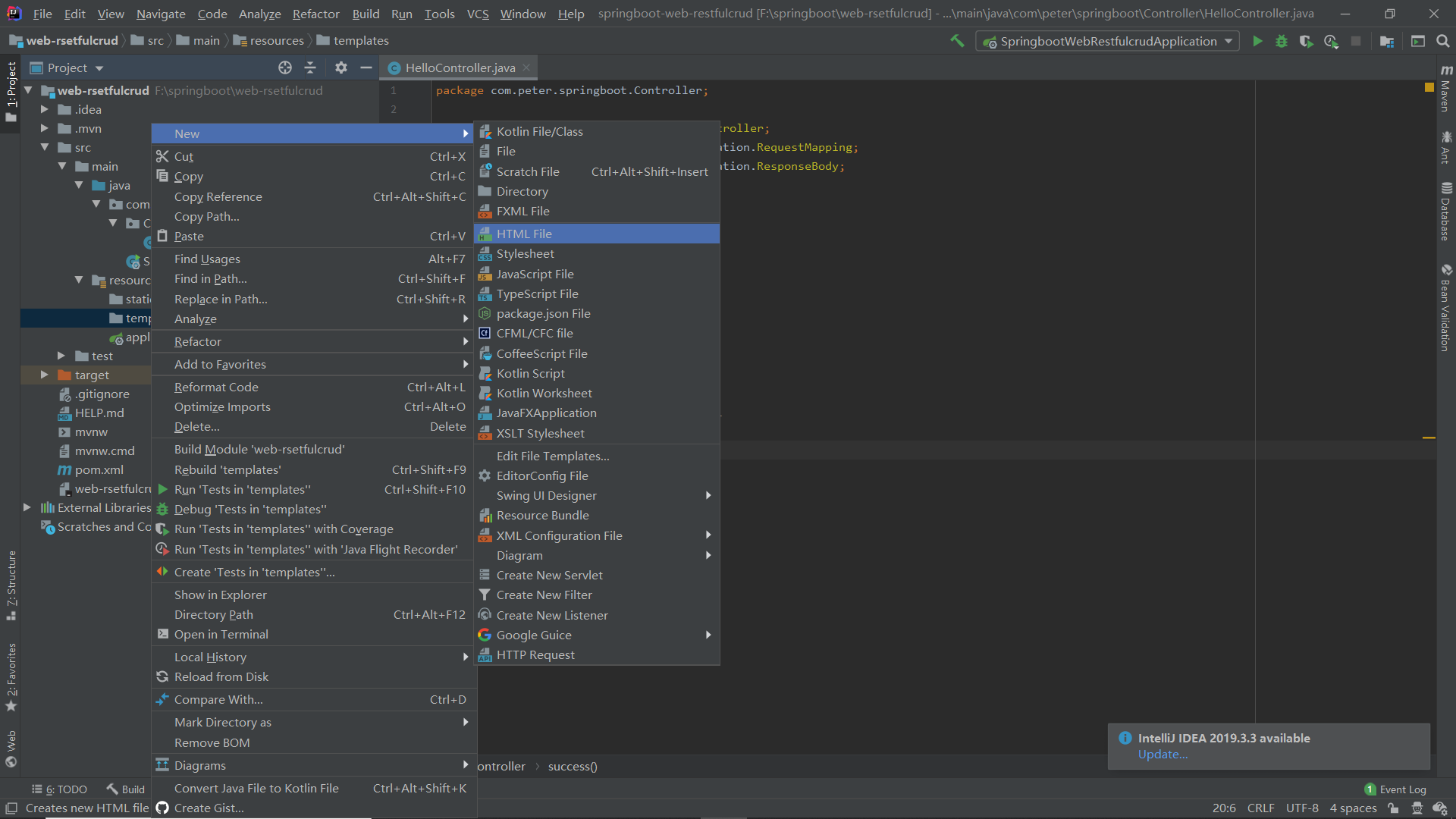Viewport: 1456px width, 819px height.
Task: Run with Profiler clock icon
Action: point(1332,41)
